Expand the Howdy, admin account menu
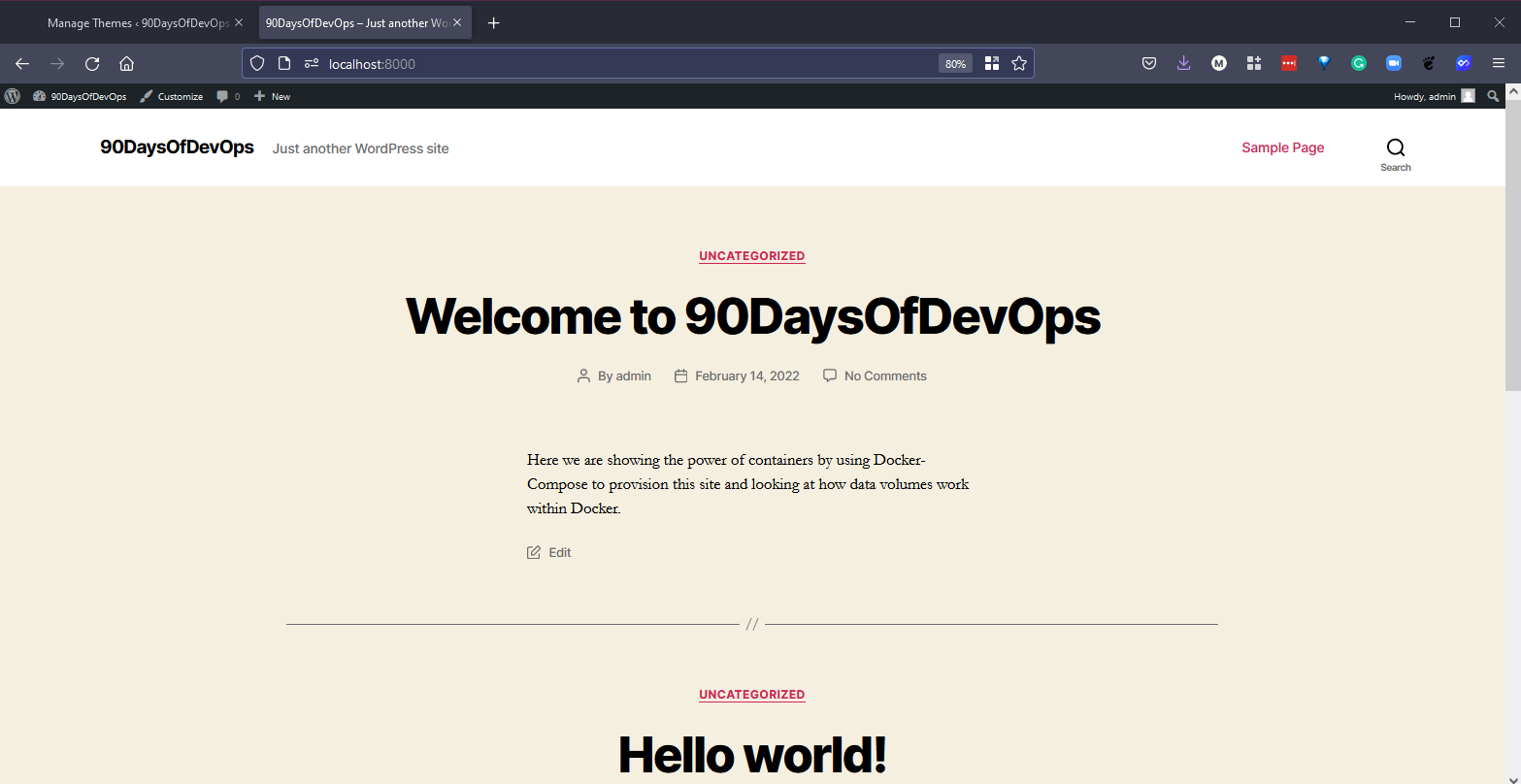The image size is (1521, 784). point(1433,96)
